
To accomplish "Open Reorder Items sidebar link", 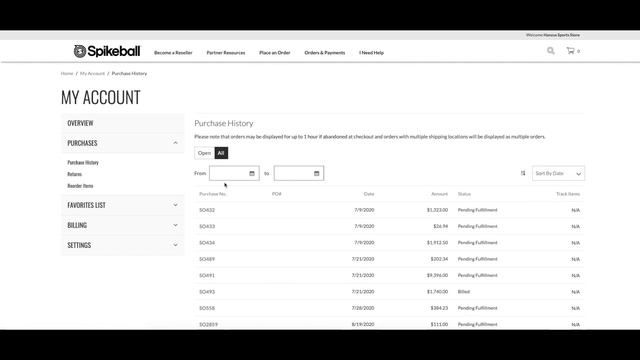I will (80, 186).
